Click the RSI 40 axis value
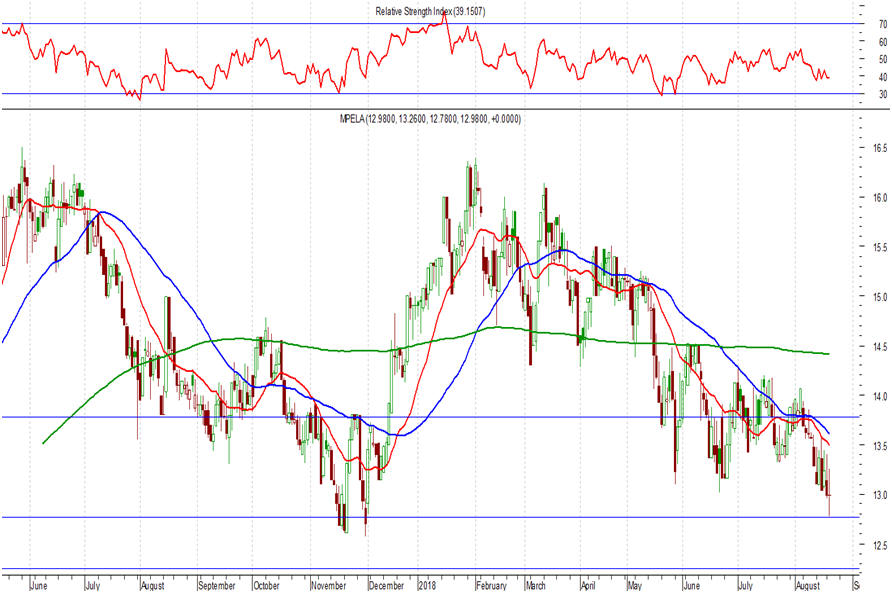The width and height of the screenshot is (892, 593). pos(883,77)
